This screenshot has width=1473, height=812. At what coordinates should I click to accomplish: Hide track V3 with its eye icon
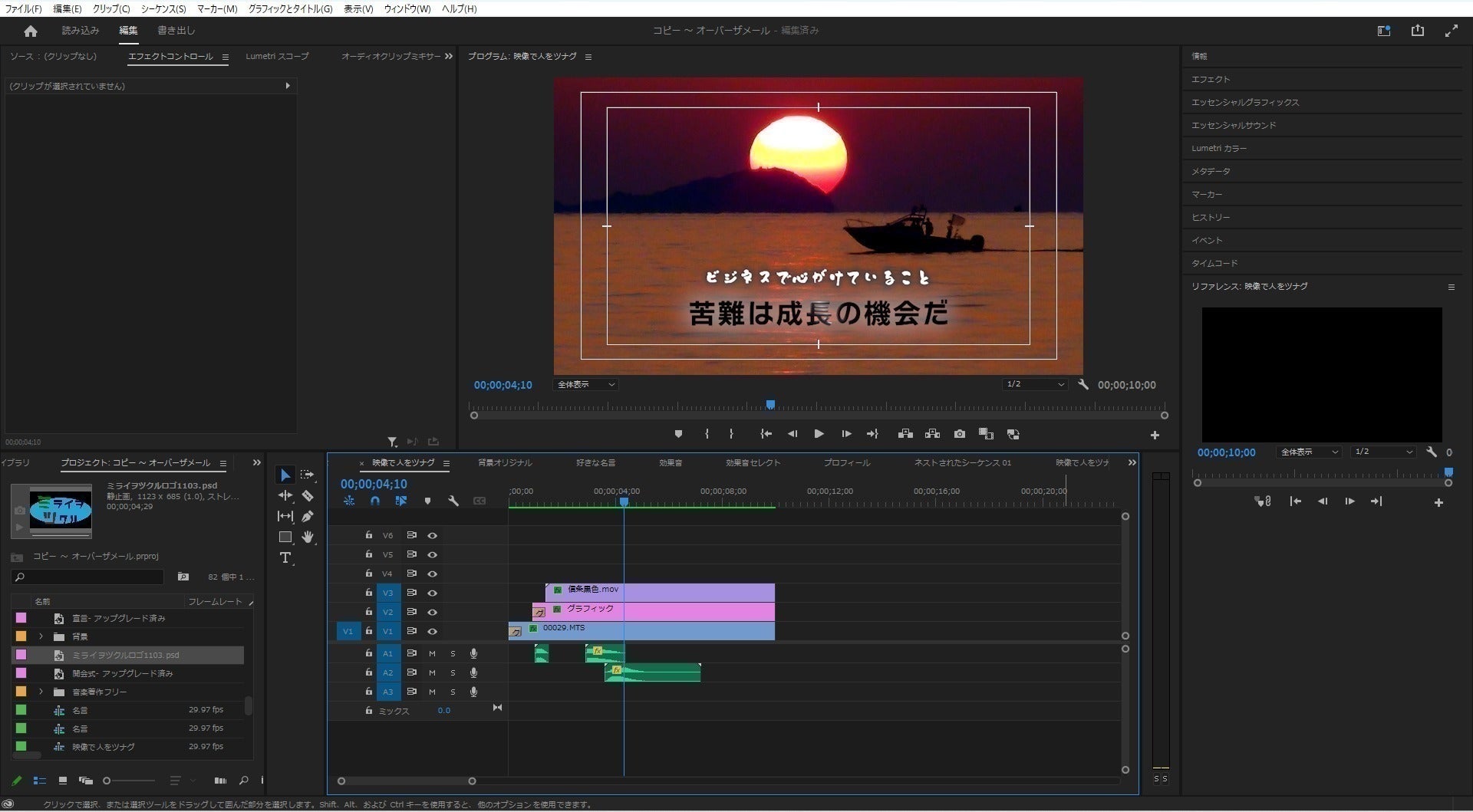(x=432, y=593)
